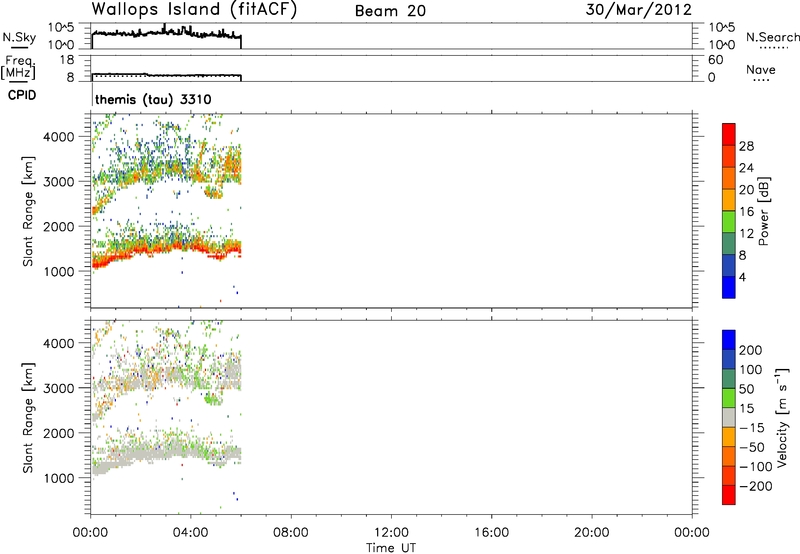Click the 'Freq. [MHz]' label
The image size is (800, 554).
(x=19, y=68)
